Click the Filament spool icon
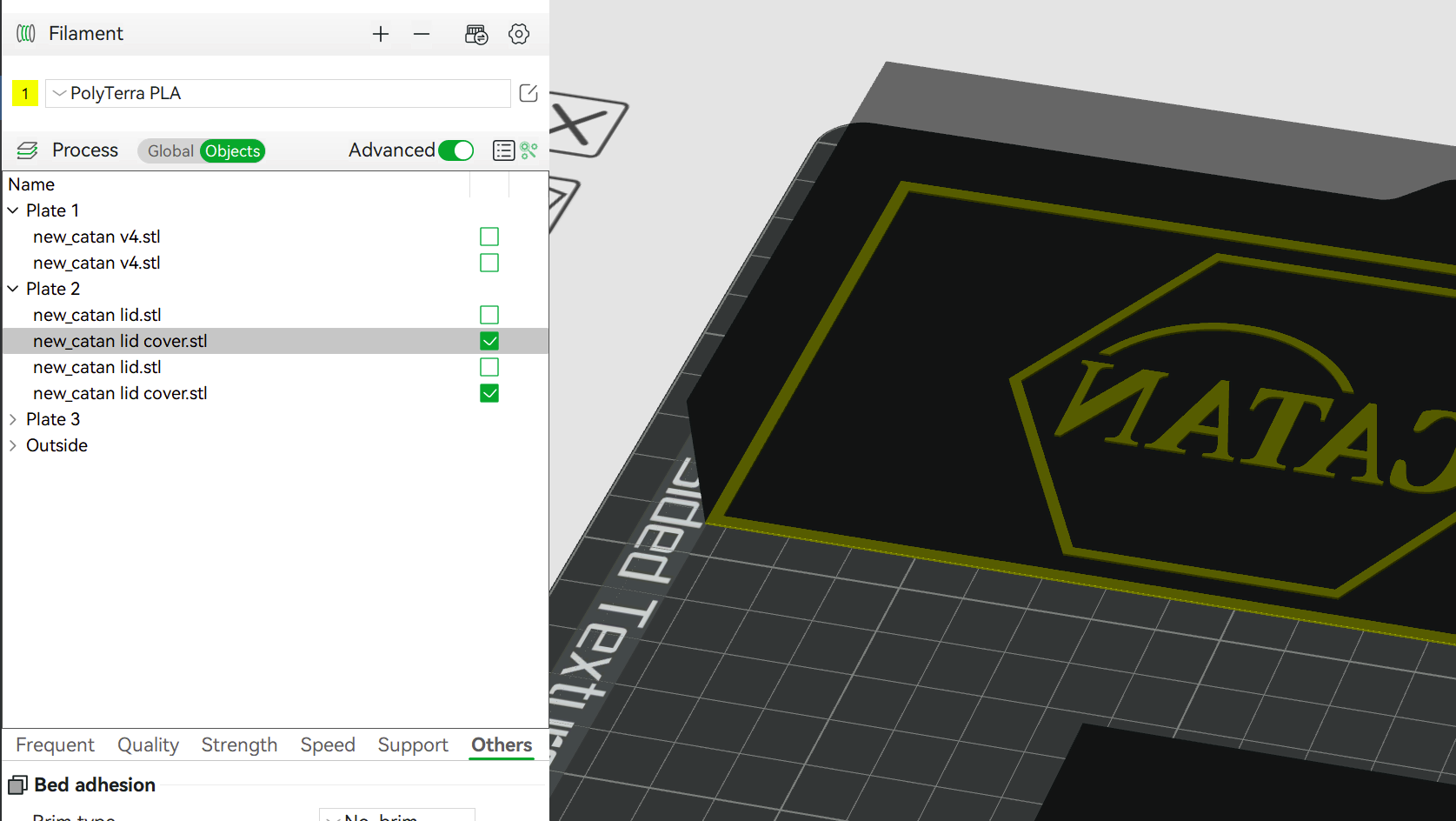 coord(26,33)
